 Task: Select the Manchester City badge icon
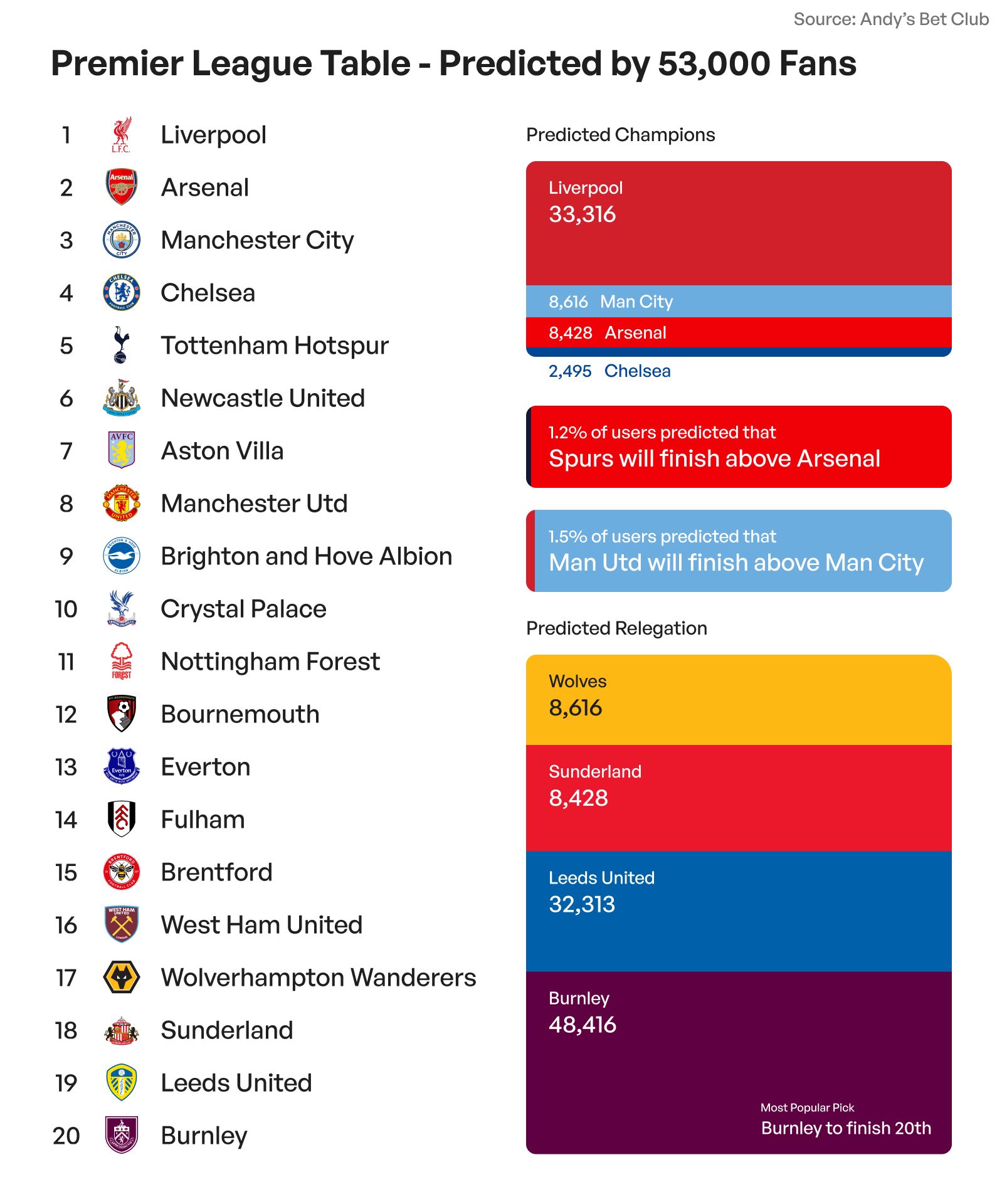pos(121,240)
